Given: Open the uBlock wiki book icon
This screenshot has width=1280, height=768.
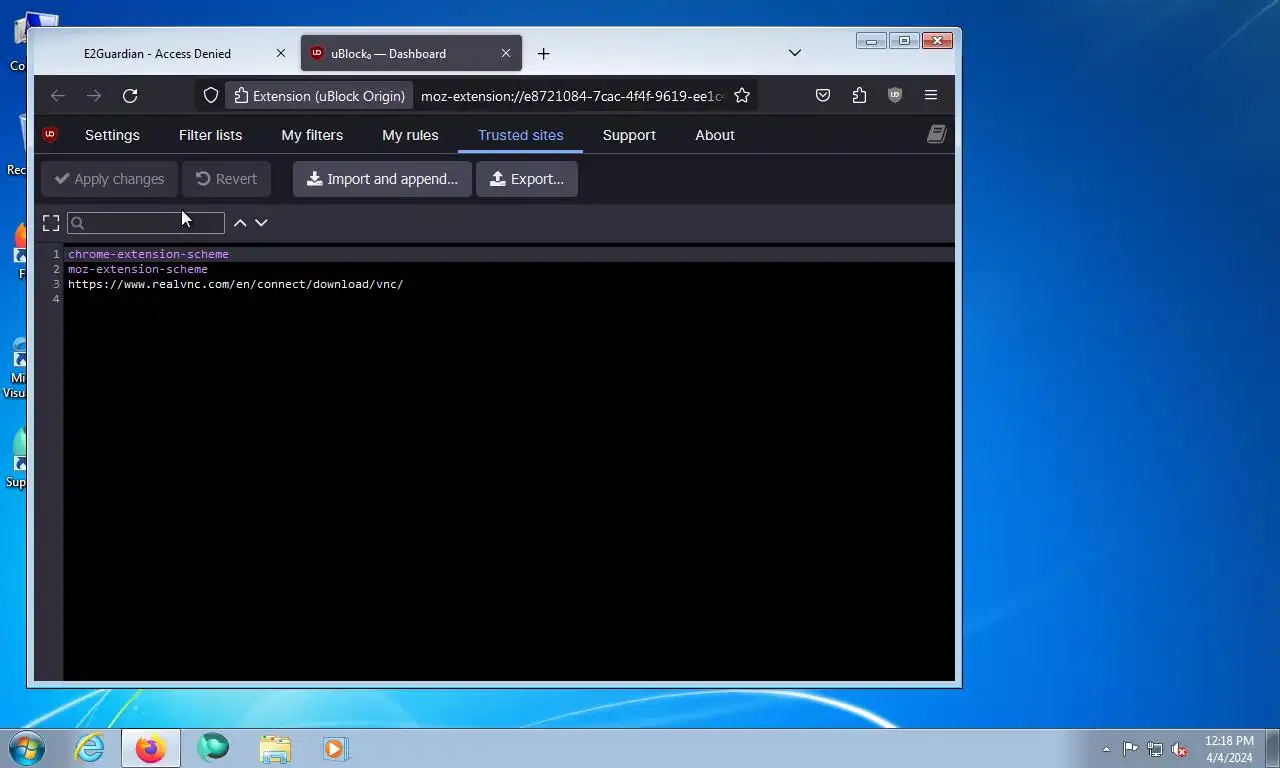Looking at the screenshot, I should coord(936,135).
